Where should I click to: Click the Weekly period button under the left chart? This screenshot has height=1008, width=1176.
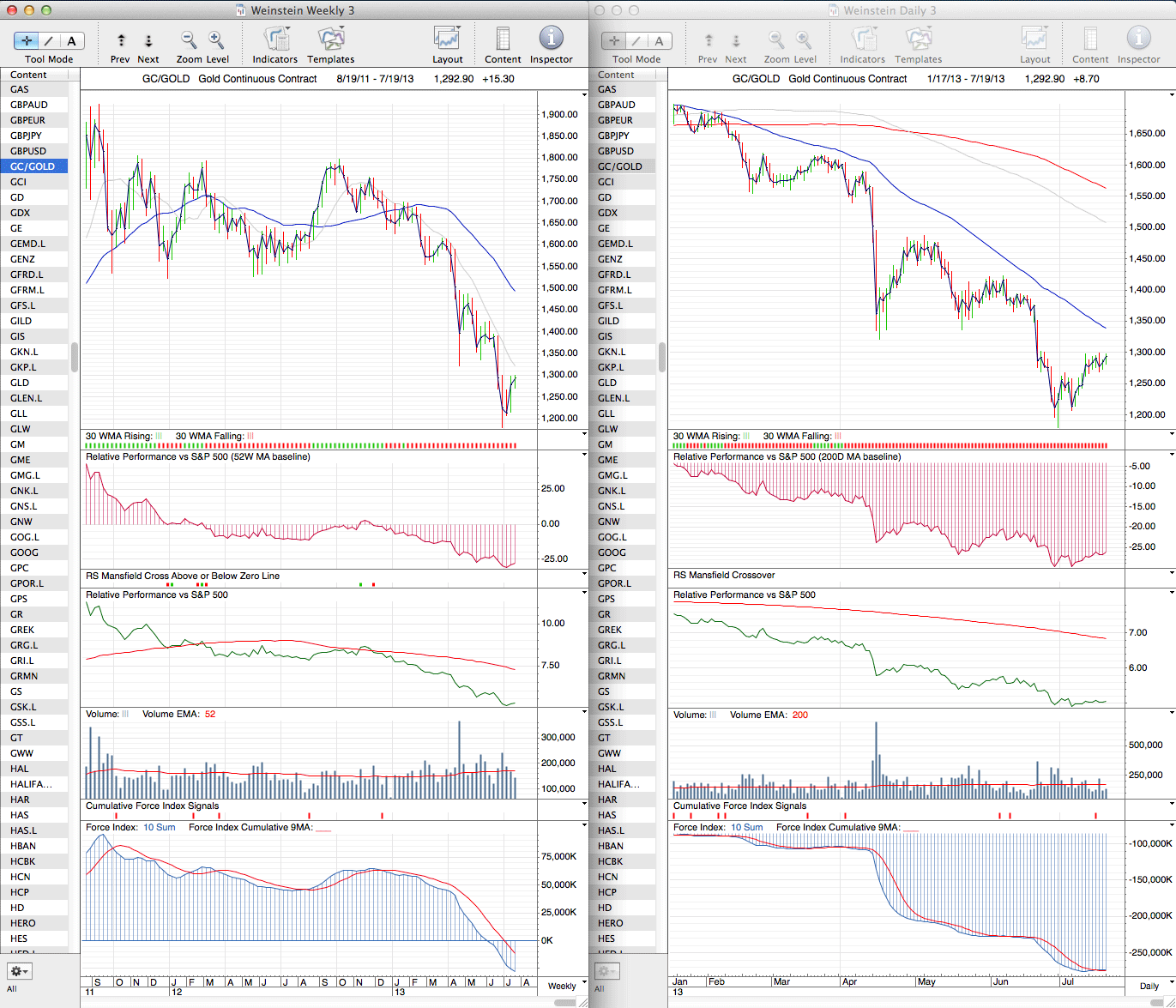tap(562, 986)
